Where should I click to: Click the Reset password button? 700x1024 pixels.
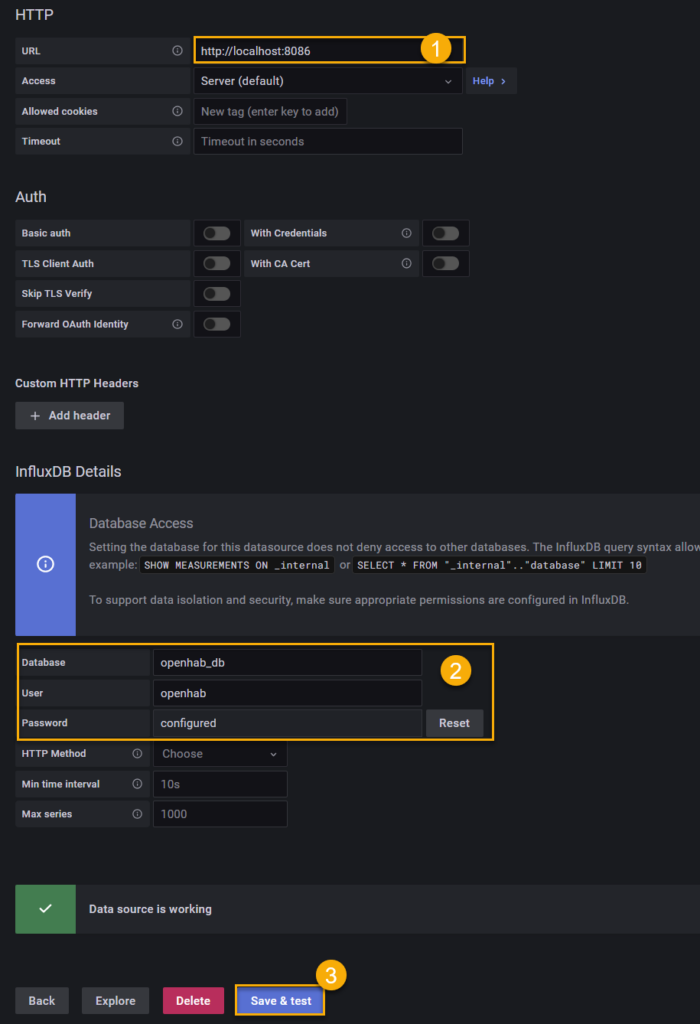coord(454,723)
